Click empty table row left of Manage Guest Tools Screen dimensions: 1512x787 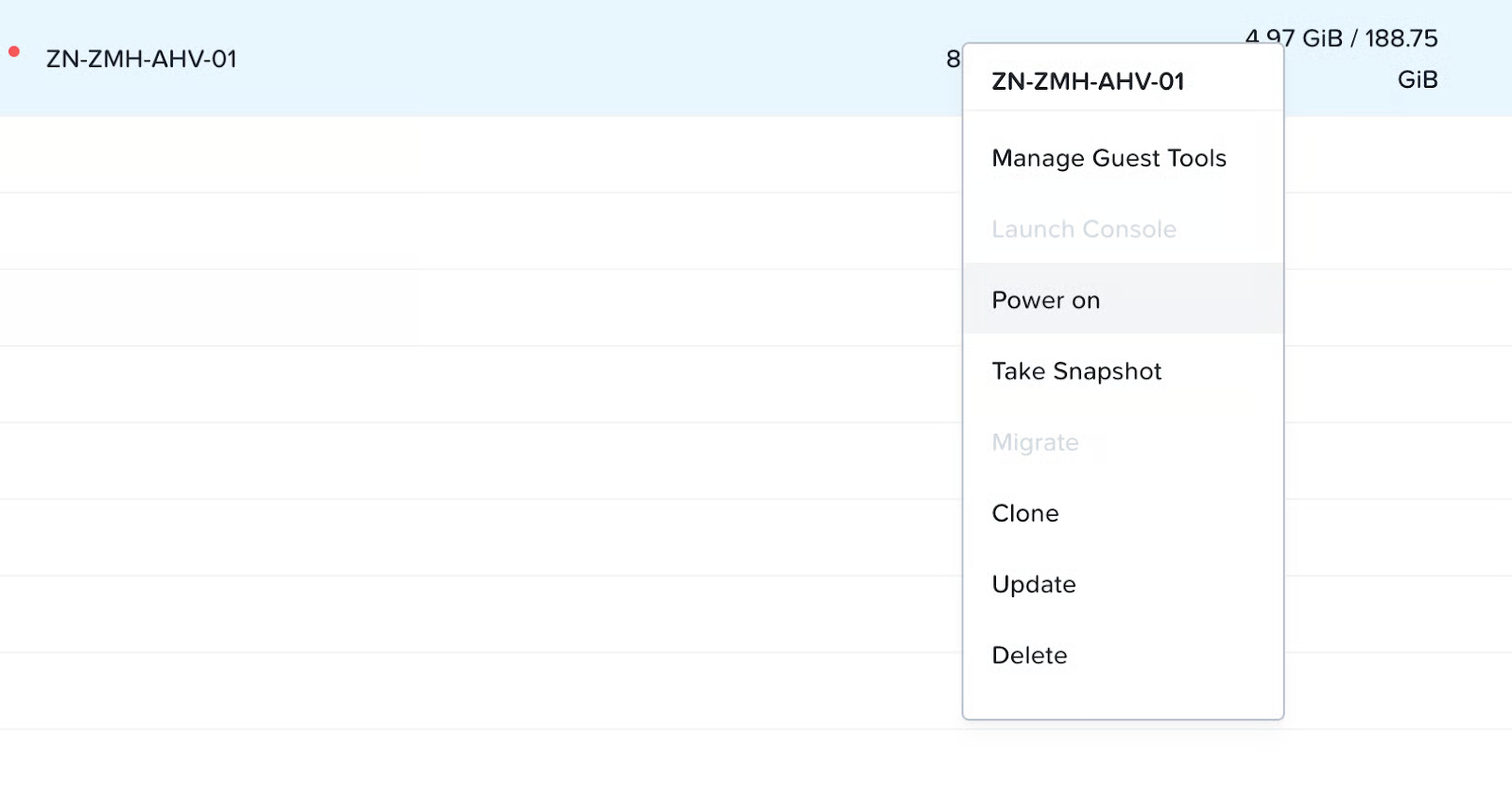coord(472,156)
